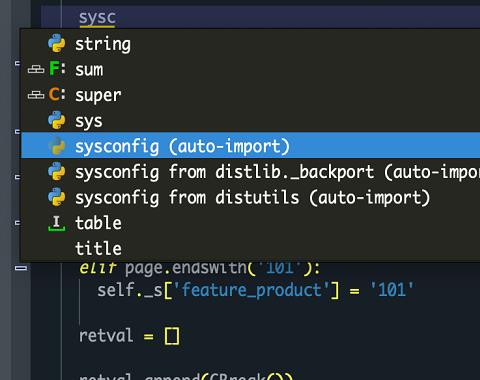
Task: Click the template icon beside table
Action: point(57,223)
